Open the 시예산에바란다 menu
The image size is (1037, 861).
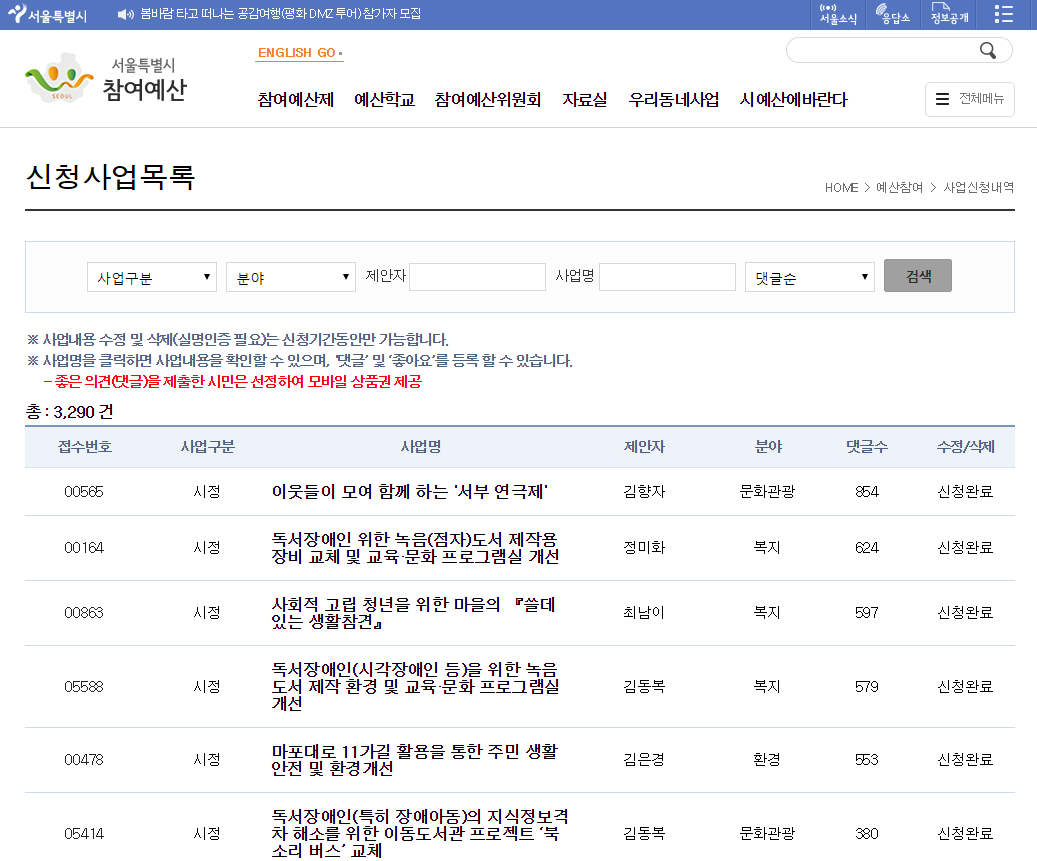794,100
